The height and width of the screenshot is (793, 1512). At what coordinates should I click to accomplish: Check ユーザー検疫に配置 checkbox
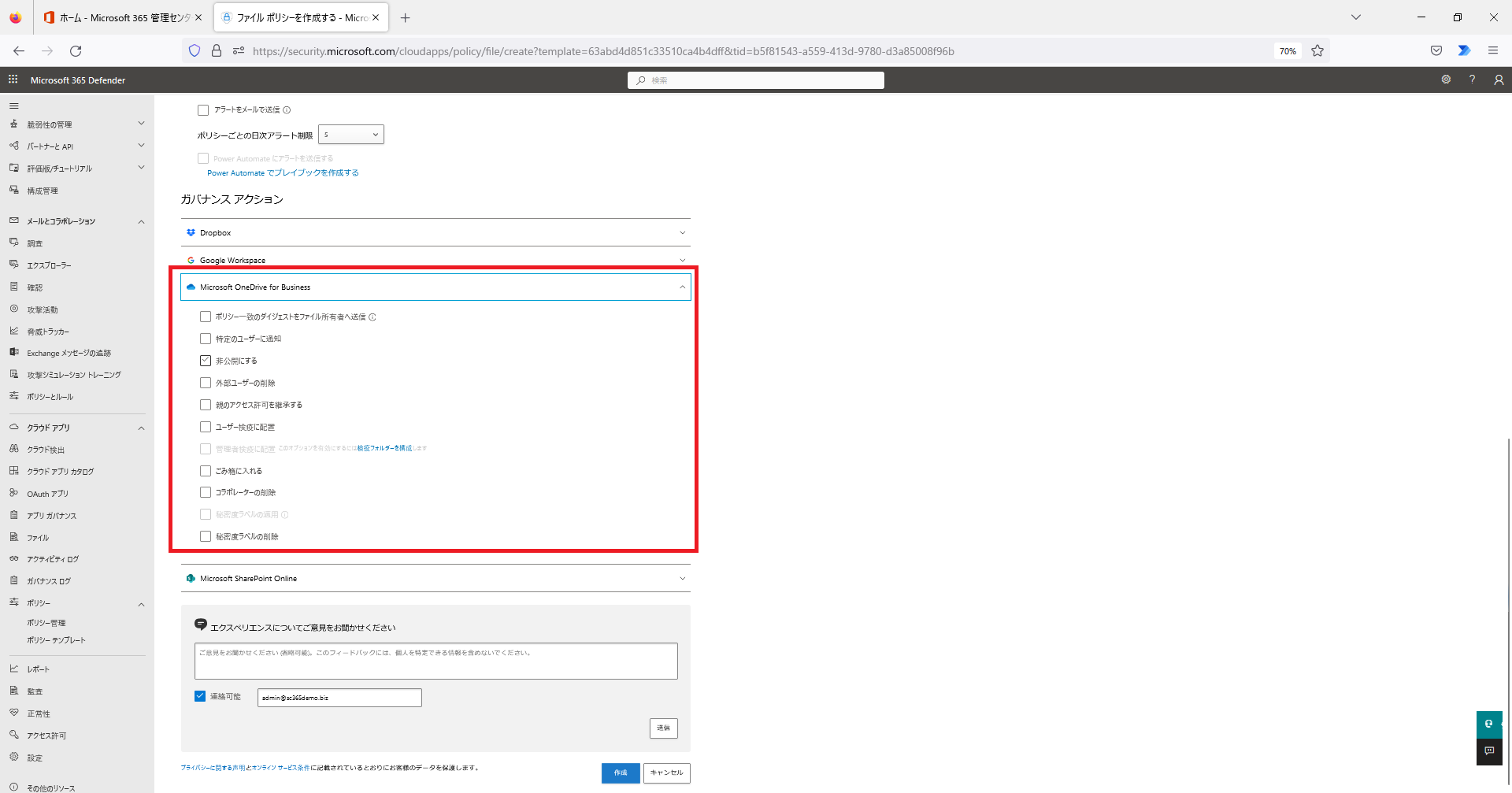tap(206, 427)
